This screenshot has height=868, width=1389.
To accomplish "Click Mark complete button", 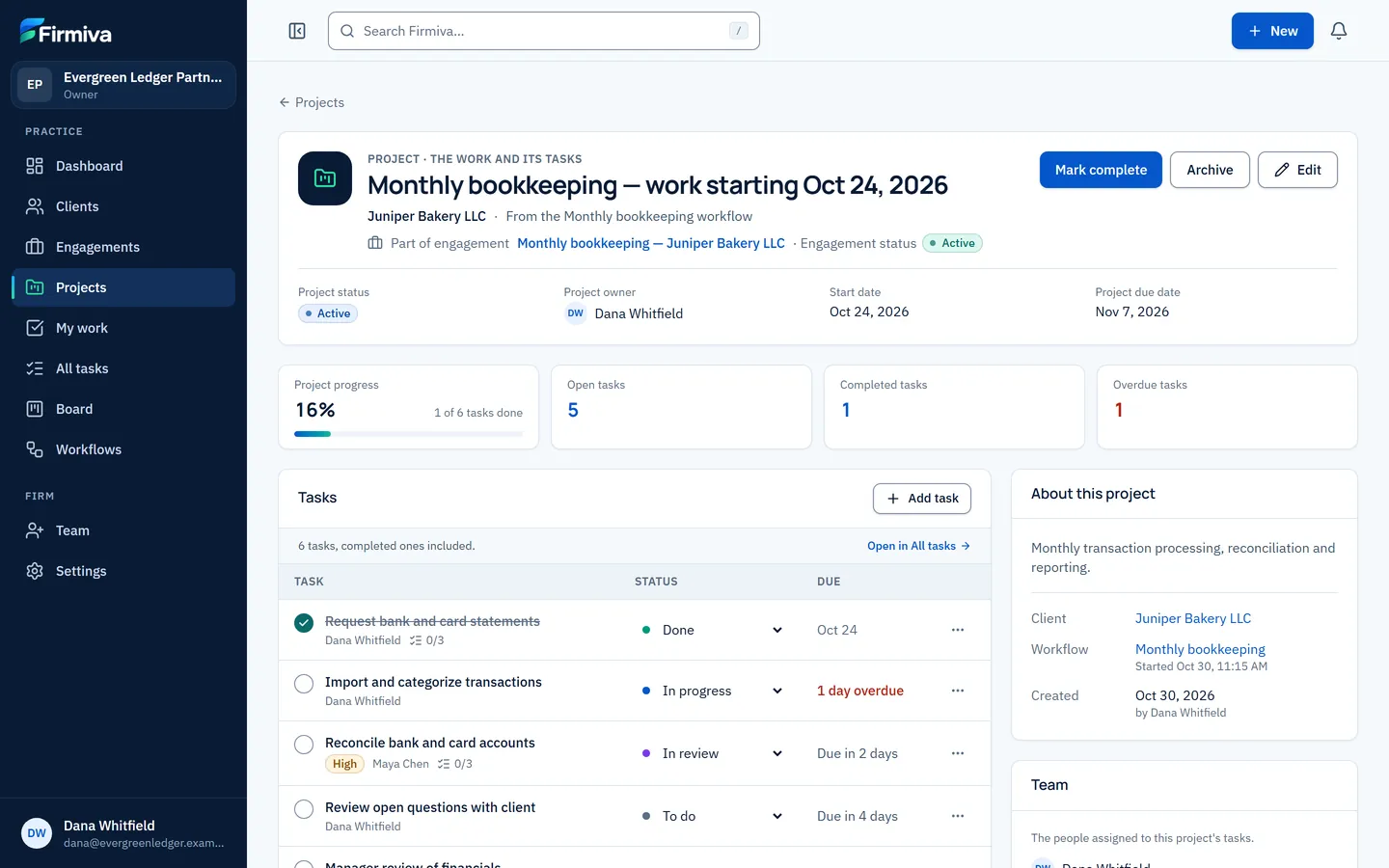I will click(x=1101, y=170).
